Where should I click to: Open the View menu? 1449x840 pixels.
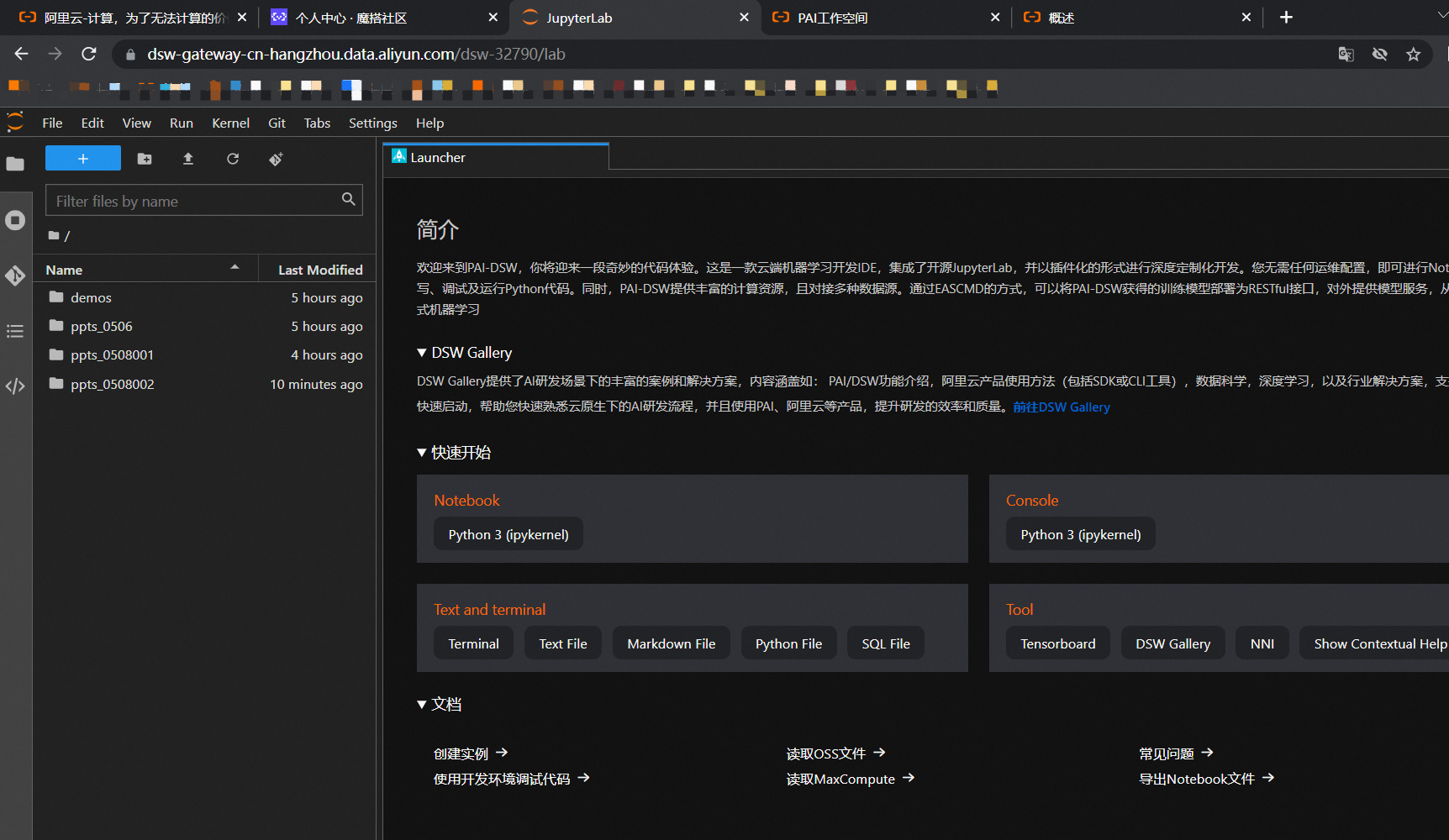137,123
